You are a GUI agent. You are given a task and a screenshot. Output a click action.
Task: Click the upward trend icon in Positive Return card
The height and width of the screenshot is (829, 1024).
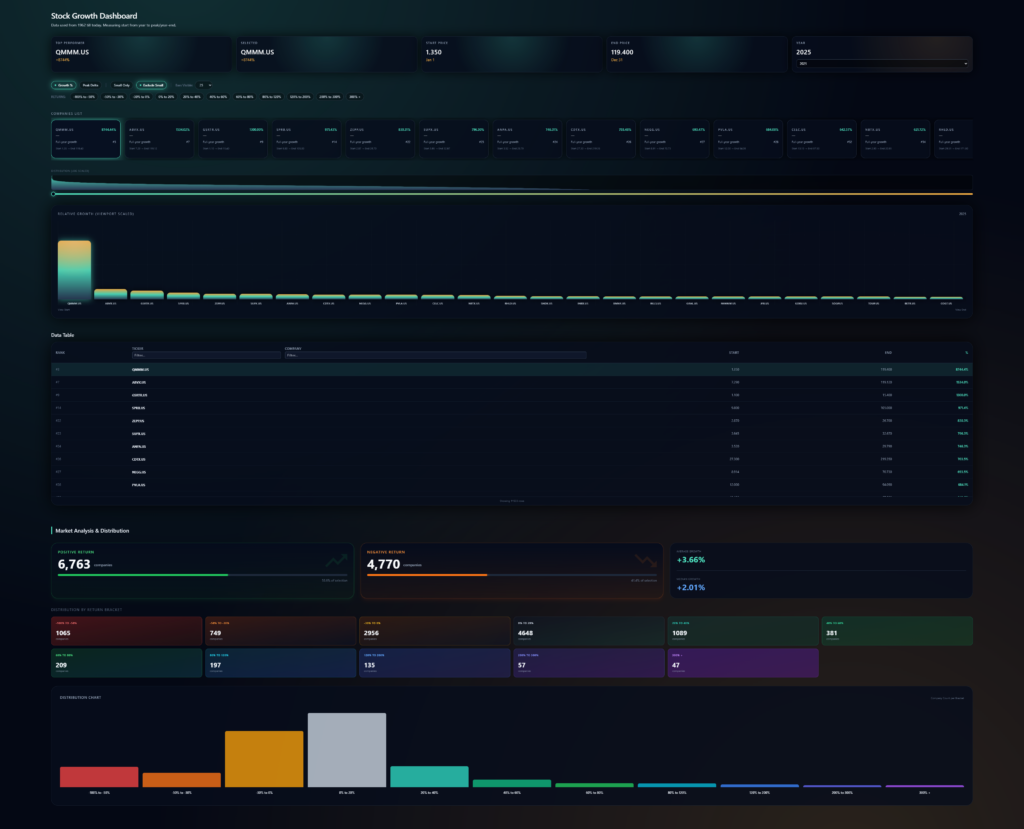click(x=335, y=561)
